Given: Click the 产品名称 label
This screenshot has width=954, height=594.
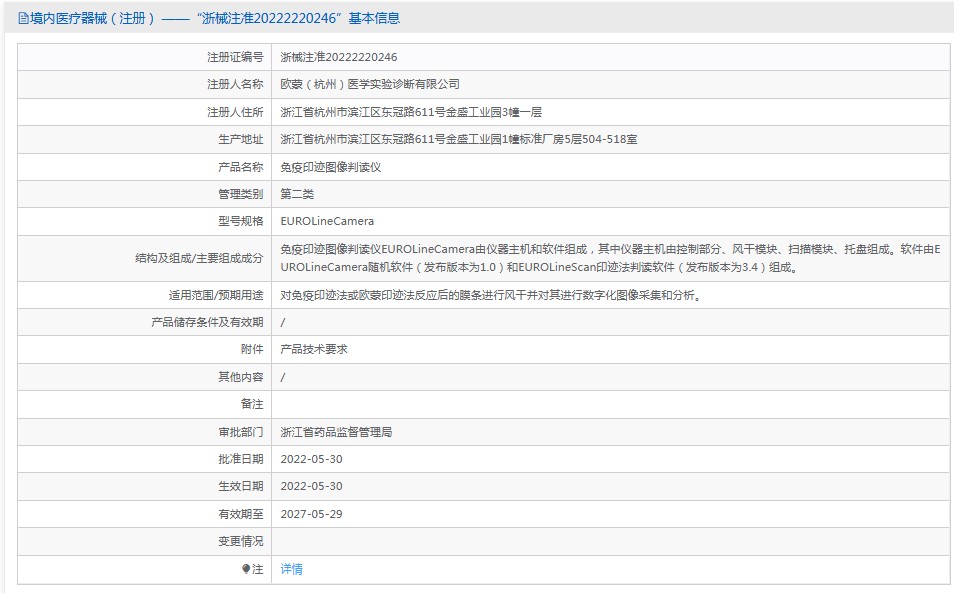Looking at the screenshot, I should point(241,167).
